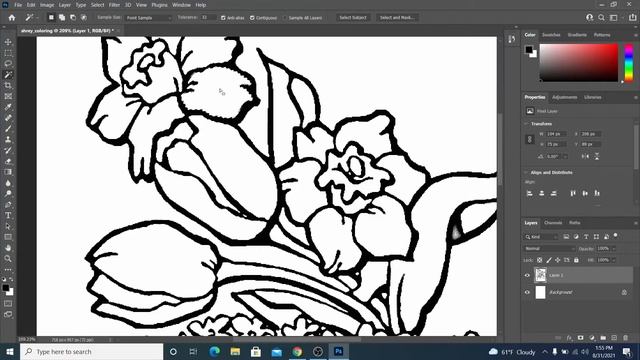Open the Select menu
Viewport: 640px width, 360px height.
tap(98, 5)
